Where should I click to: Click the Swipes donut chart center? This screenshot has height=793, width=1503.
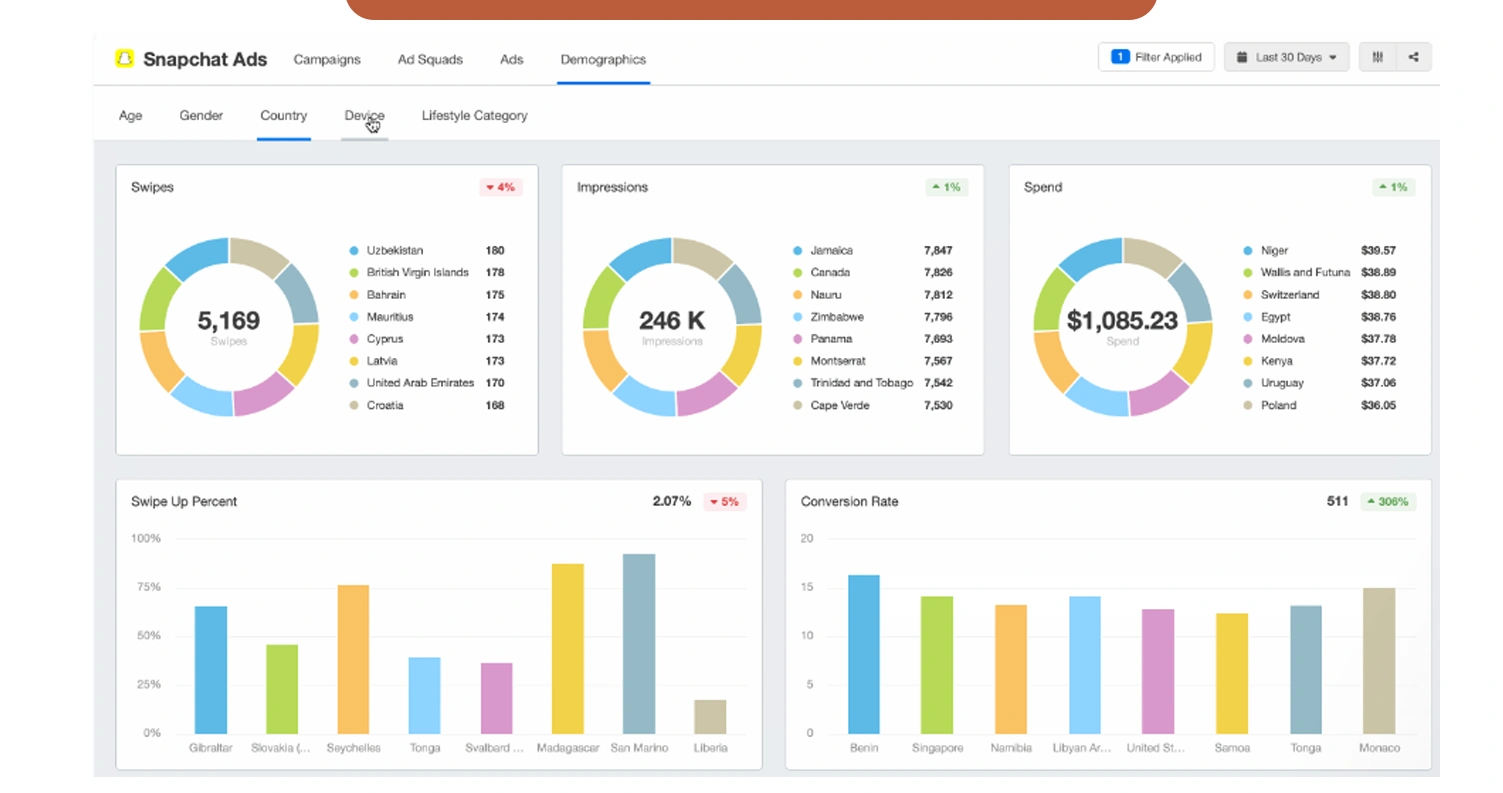tap(228, 322)
